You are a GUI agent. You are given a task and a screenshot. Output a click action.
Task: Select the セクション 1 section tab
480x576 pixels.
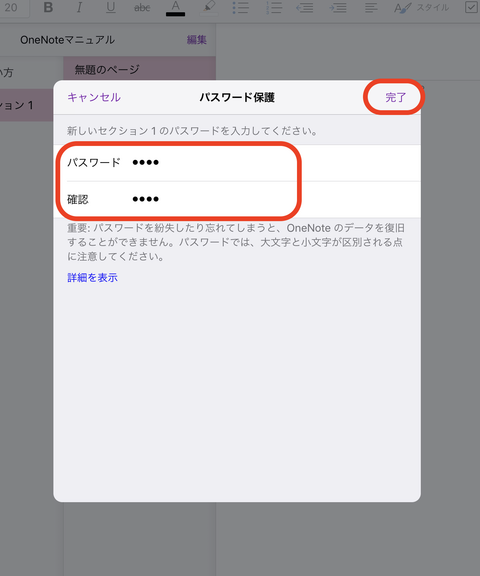tap(26, 105)
